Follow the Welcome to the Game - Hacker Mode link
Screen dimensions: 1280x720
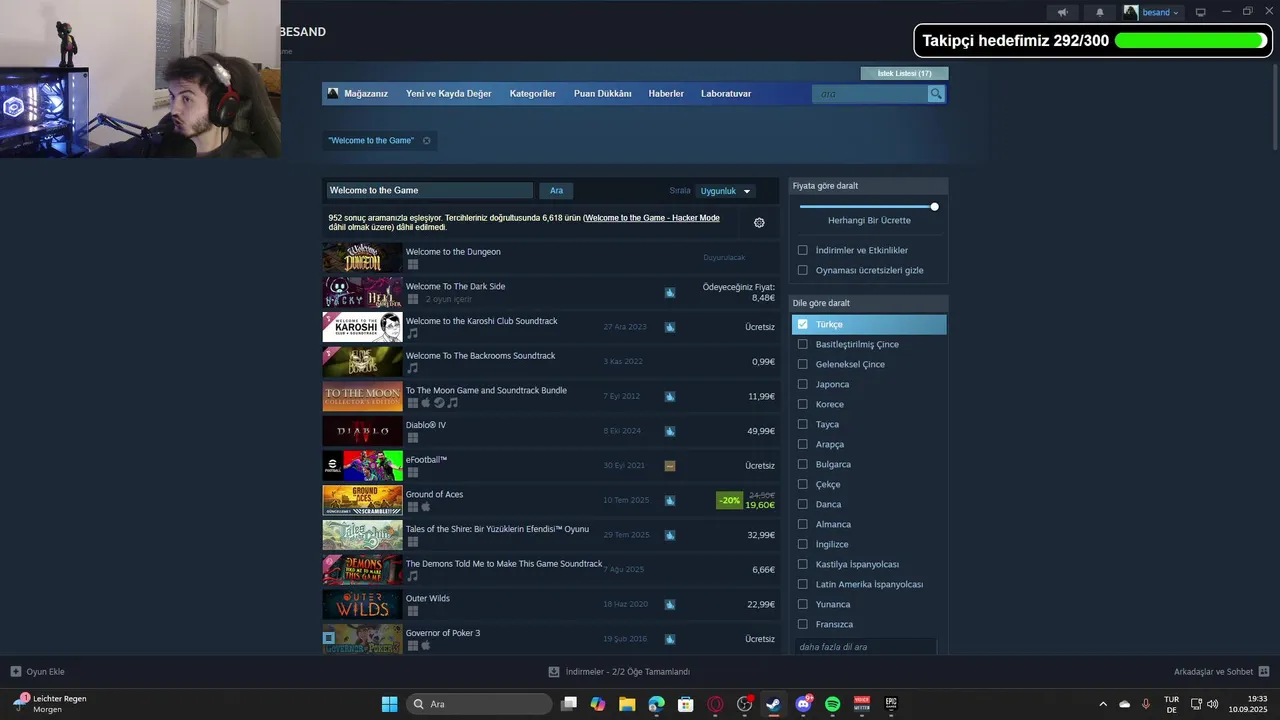652,218
